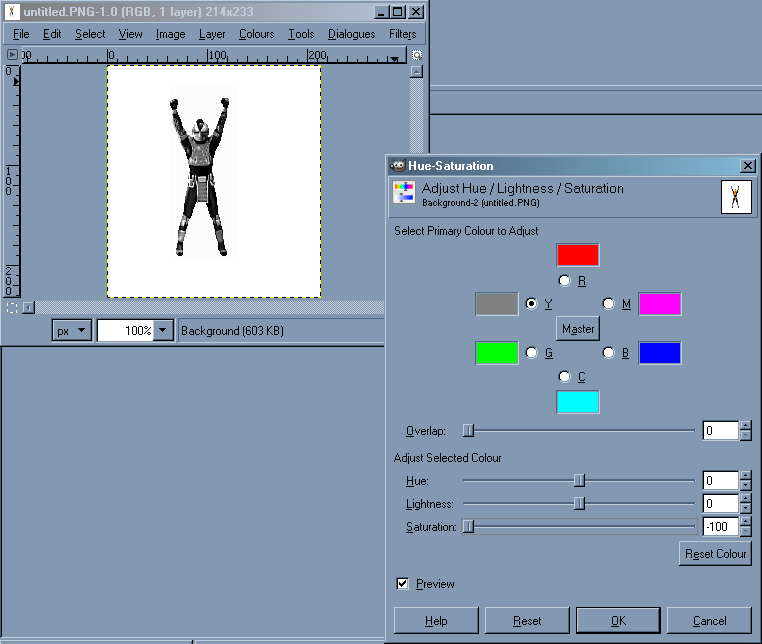Expand the 100% zoom level dropdown

pyautogui.click(x=163, y=331)
